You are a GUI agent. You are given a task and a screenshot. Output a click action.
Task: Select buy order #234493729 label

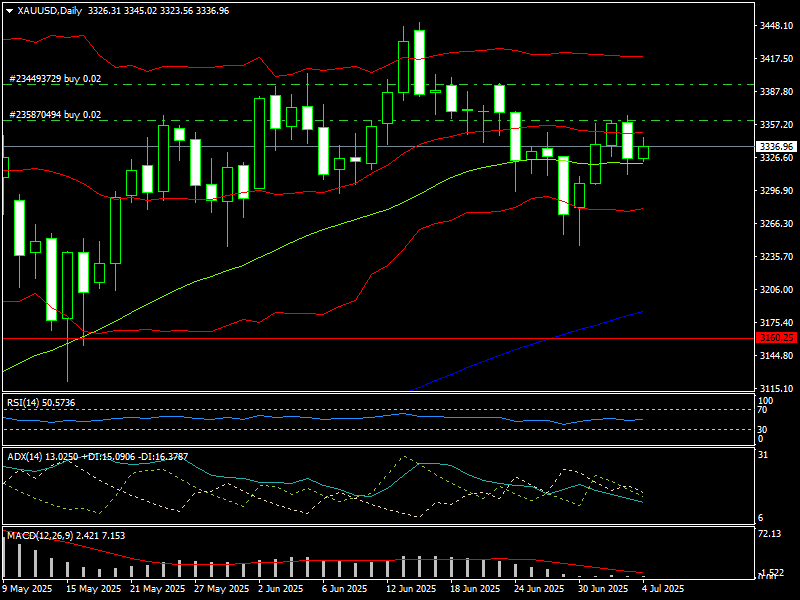pos(55,78)
